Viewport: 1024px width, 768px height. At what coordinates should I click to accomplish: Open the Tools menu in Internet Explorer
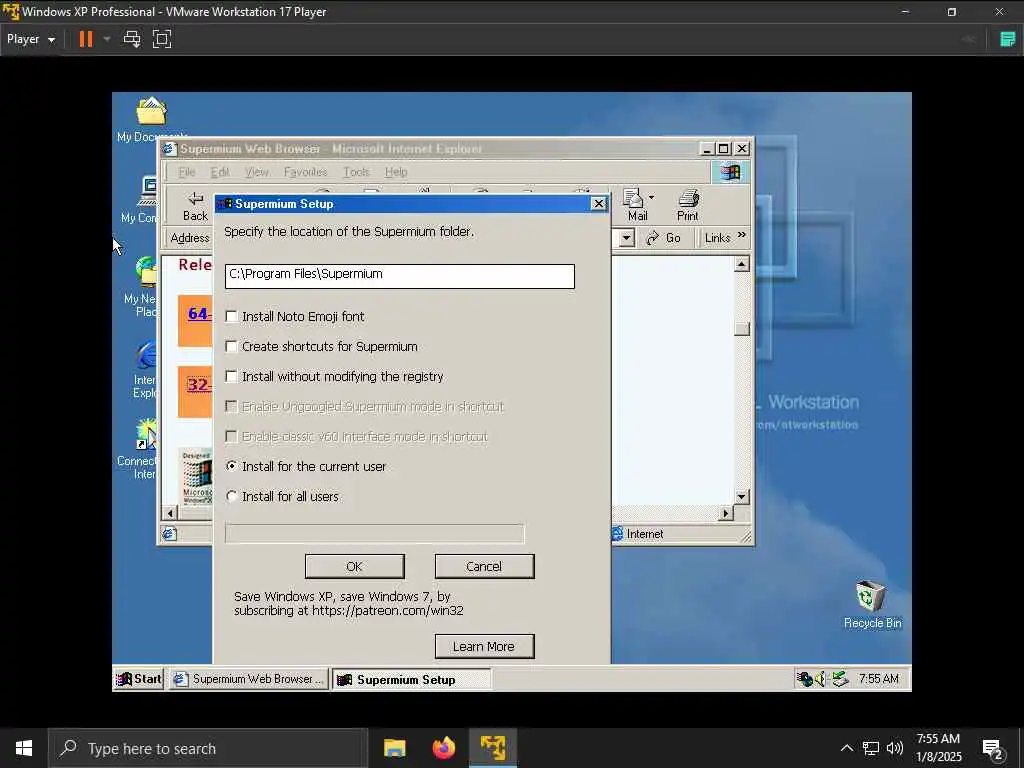[356, 172]
